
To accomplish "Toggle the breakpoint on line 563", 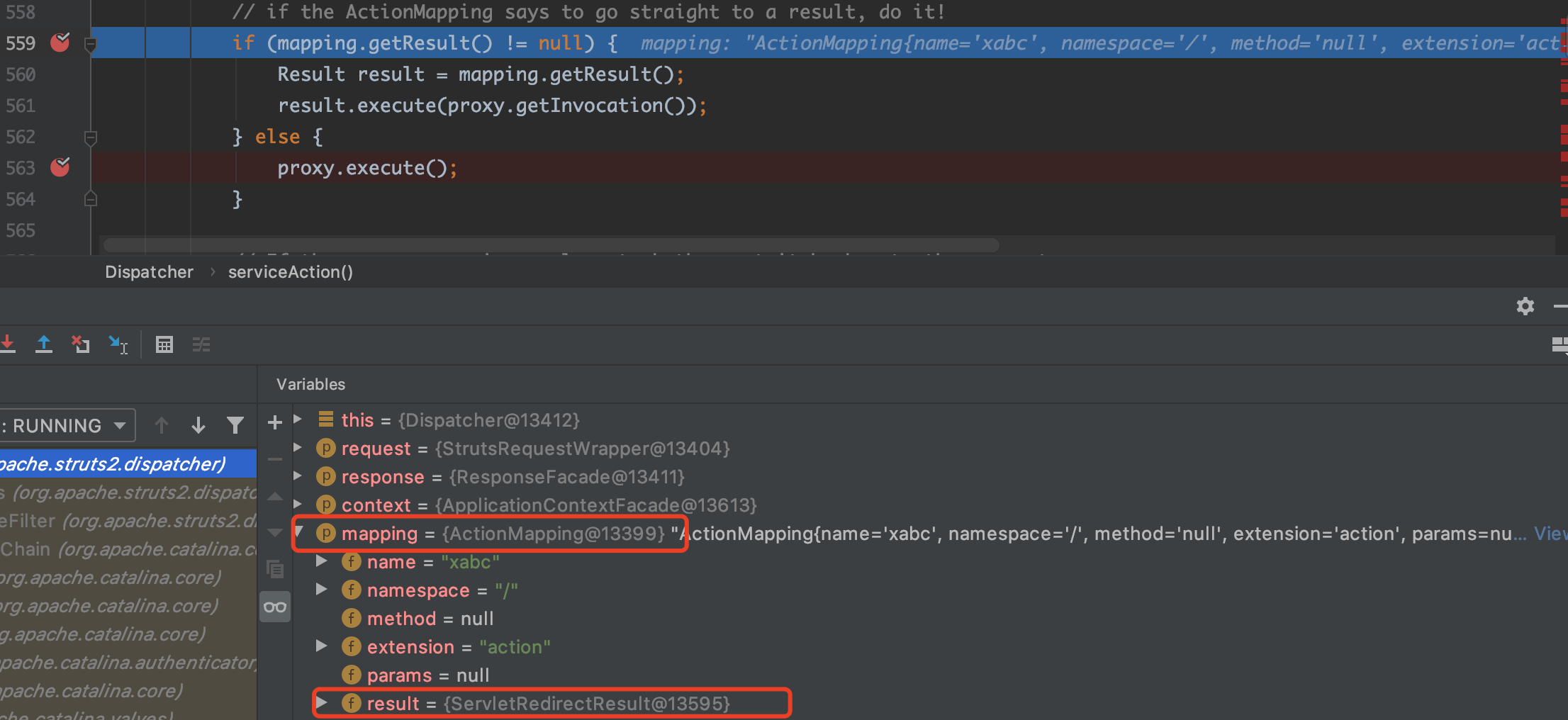I will click(x=60, y=167).
